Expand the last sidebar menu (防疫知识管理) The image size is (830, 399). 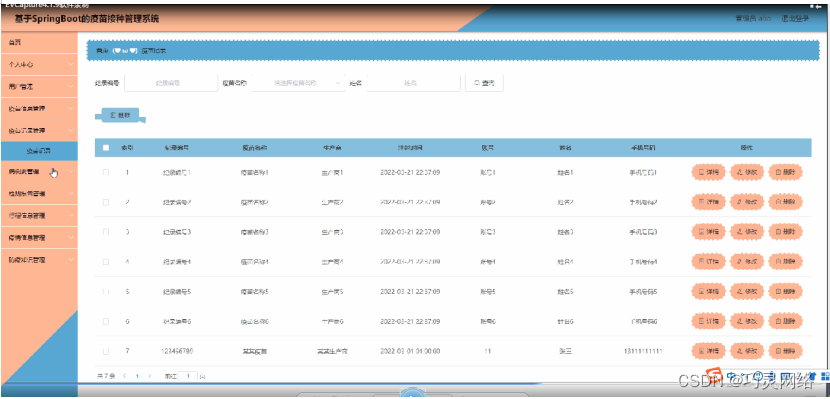39,260
